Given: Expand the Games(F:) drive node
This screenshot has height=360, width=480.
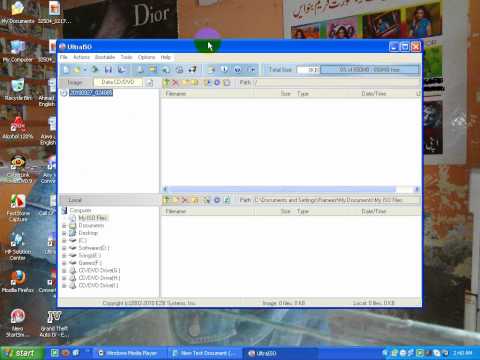Looking at the screenshot, I should [64, 263].
